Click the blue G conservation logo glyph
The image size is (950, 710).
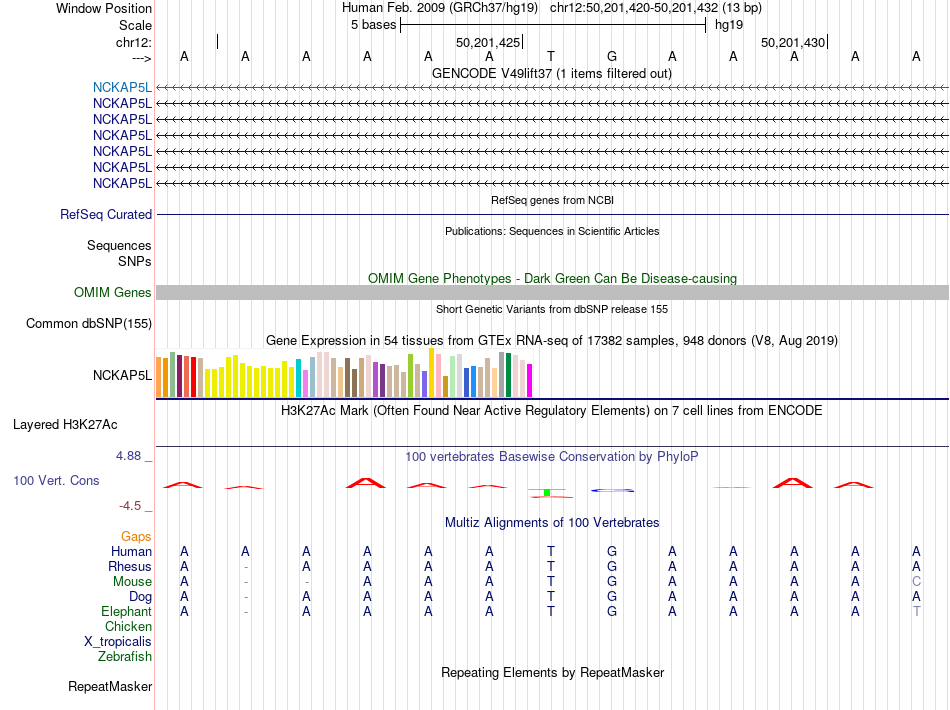tap(613, 490)
